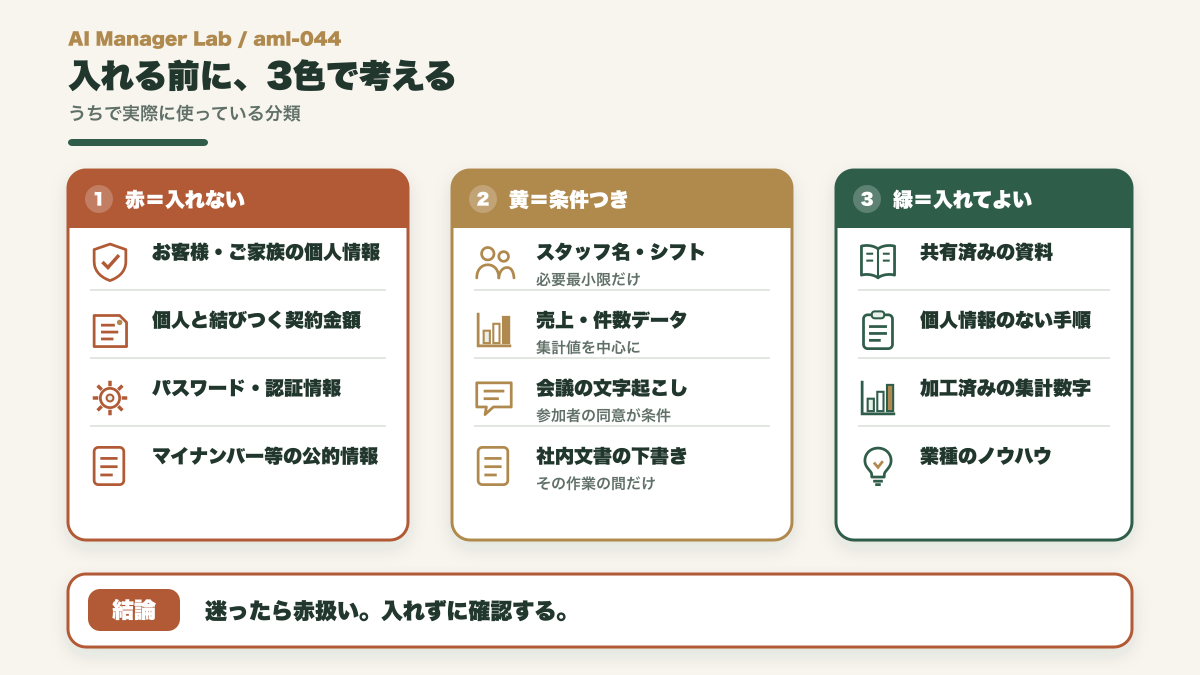
Task: Click the text 業種のノウハウ
Action: (985, 456)
